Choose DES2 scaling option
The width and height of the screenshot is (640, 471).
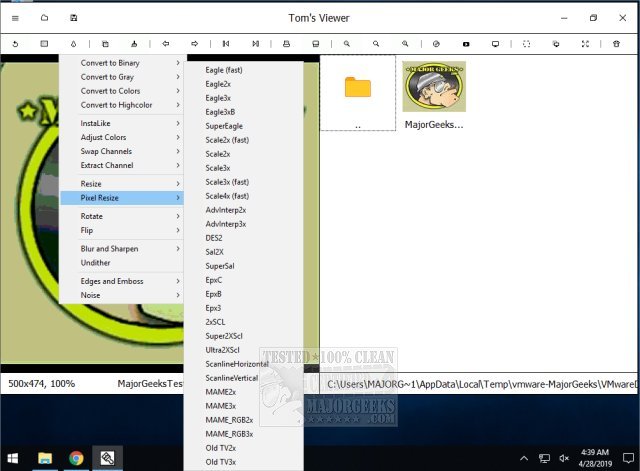tap(244, 238)
